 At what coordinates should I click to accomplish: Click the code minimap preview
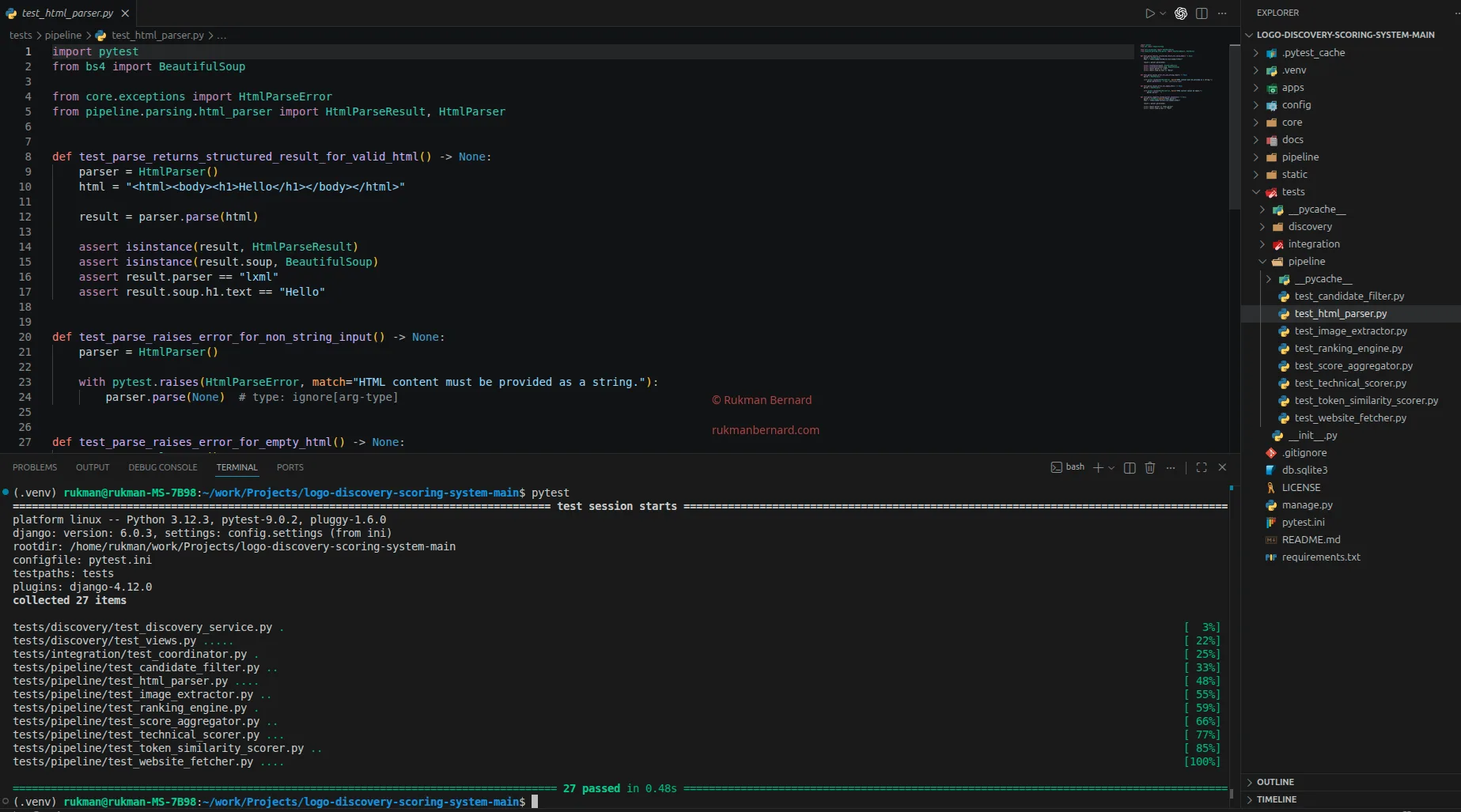[1176, 77]
